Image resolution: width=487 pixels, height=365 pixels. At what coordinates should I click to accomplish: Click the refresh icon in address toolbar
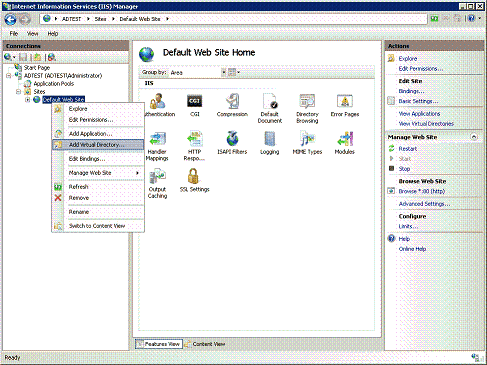click(x=434, y=19)
